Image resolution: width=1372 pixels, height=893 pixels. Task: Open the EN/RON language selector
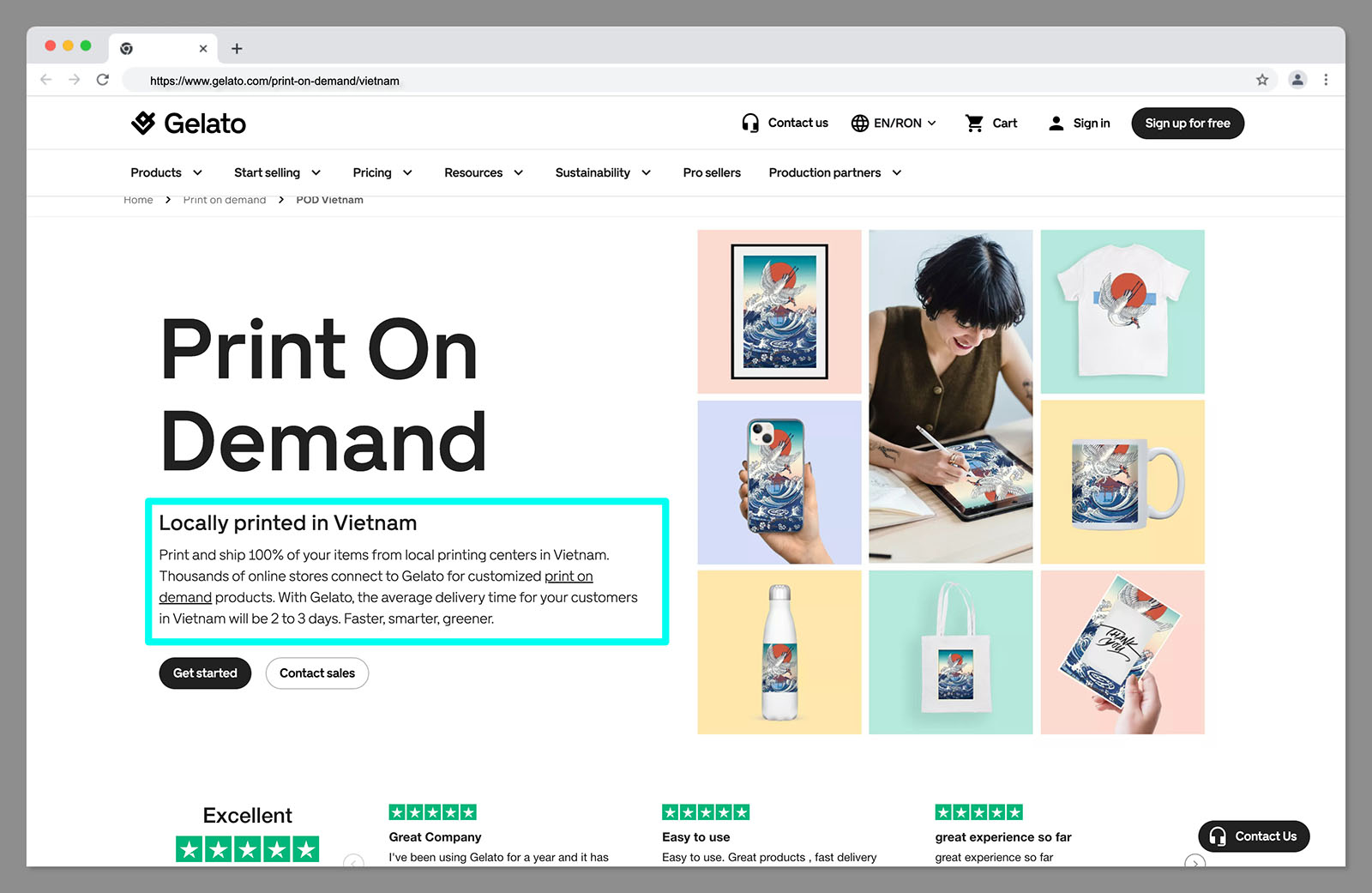click(894, 123)
